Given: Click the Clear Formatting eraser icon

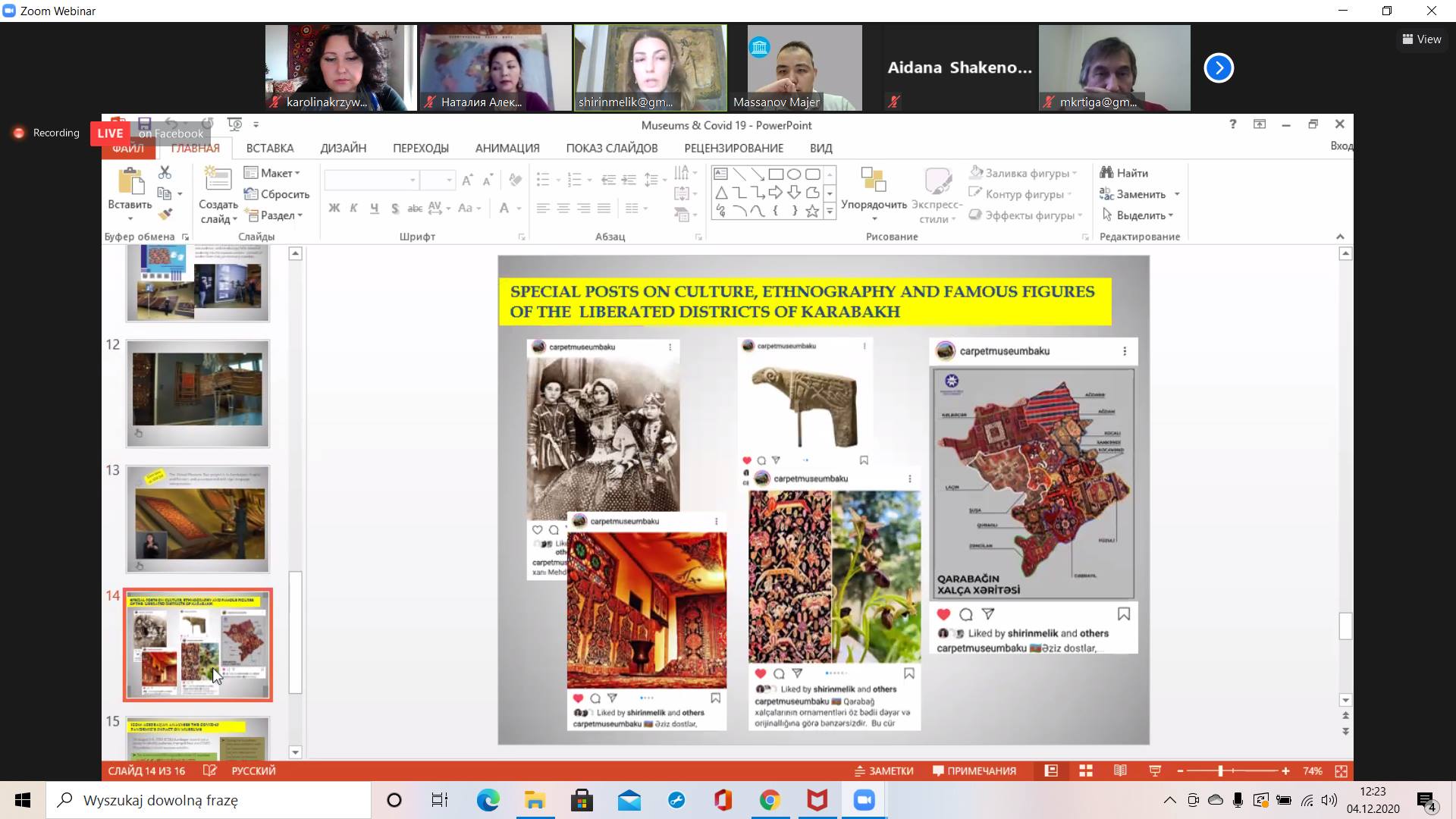Looking at the screenshot, I should pos(515,180).
